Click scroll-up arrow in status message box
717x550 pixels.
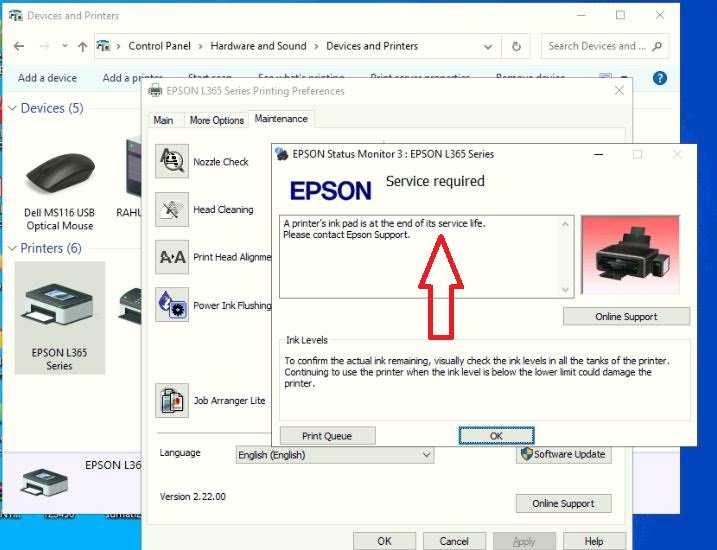[565, 224]
